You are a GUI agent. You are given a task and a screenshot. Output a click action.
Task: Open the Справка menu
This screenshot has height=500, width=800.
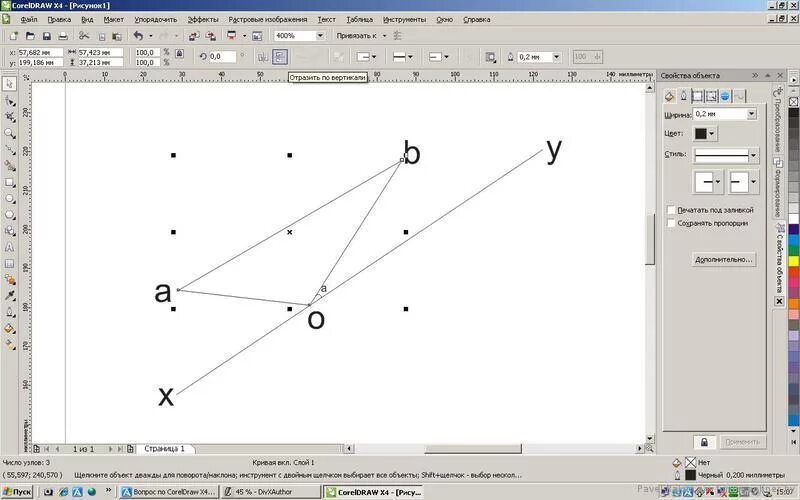coord(477,19)
